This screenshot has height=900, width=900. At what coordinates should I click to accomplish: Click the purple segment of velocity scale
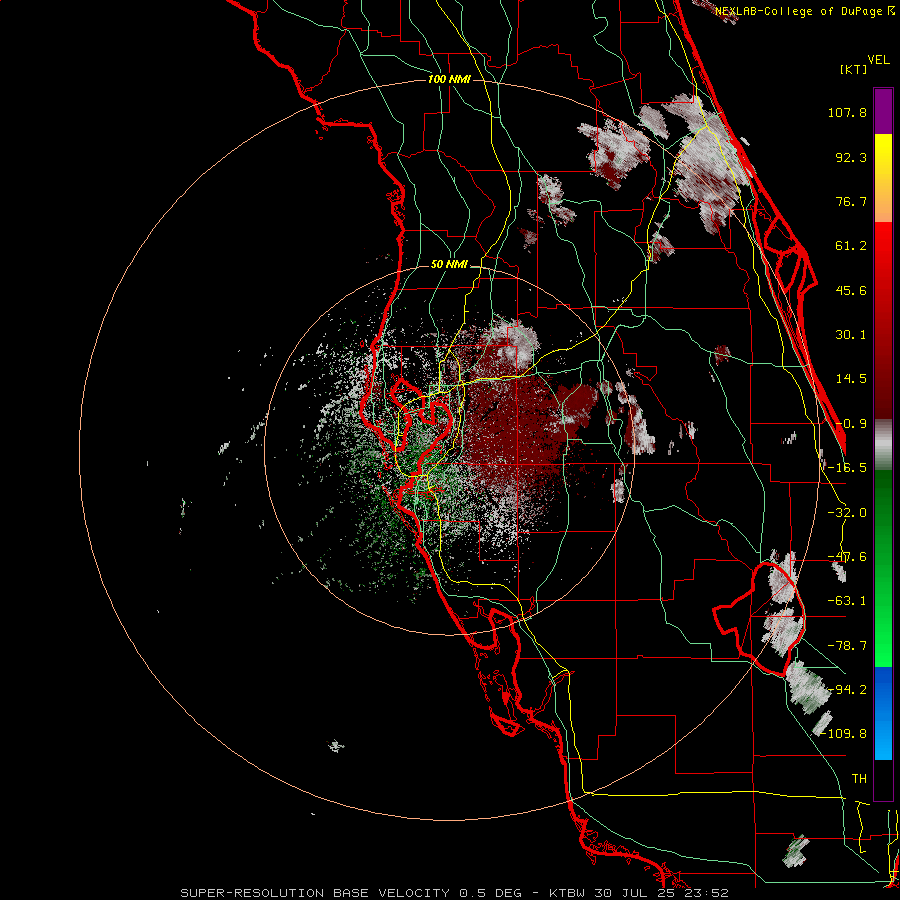(883, 111)
